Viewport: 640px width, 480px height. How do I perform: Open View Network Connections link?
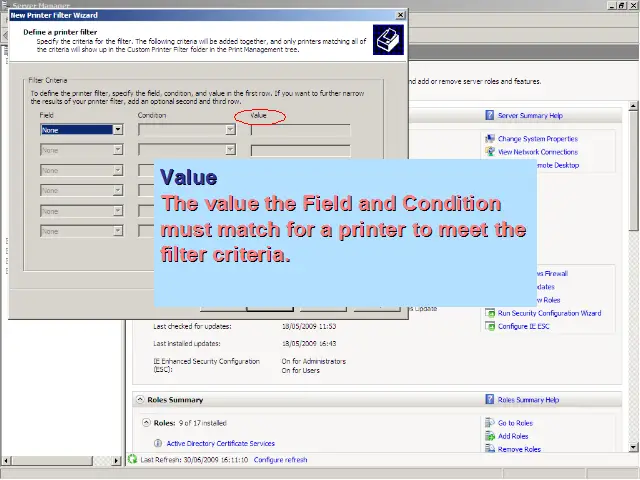pyautogui.click(x=538, y=152)
